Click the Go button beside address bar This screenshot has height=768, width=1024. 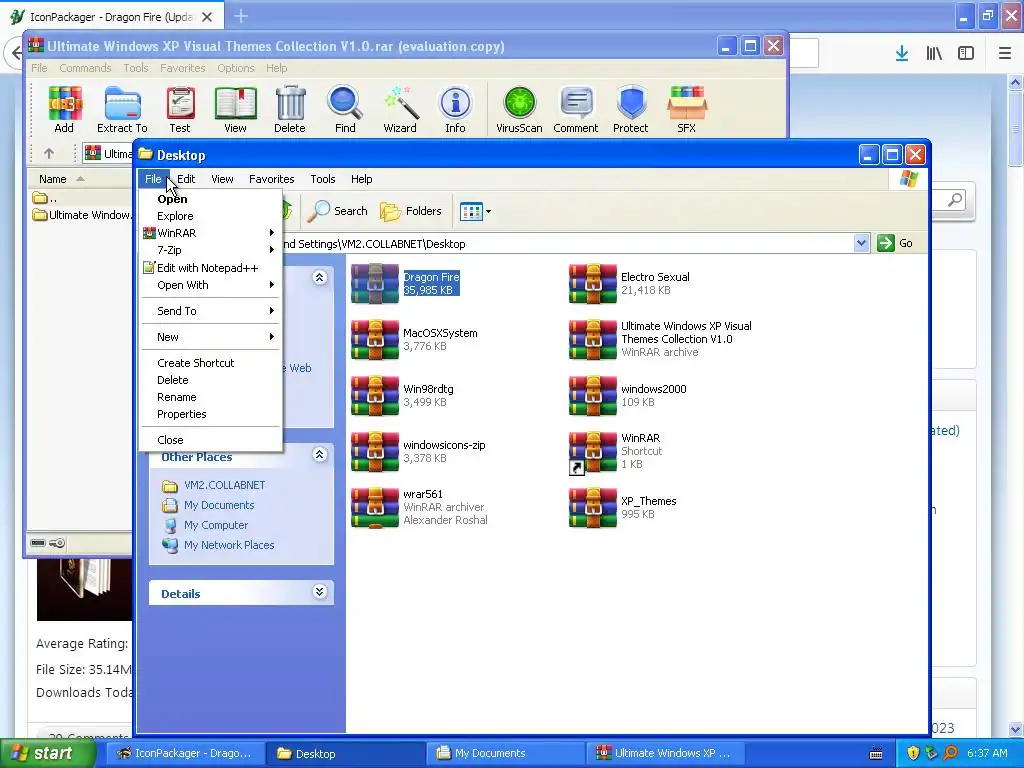895,244
